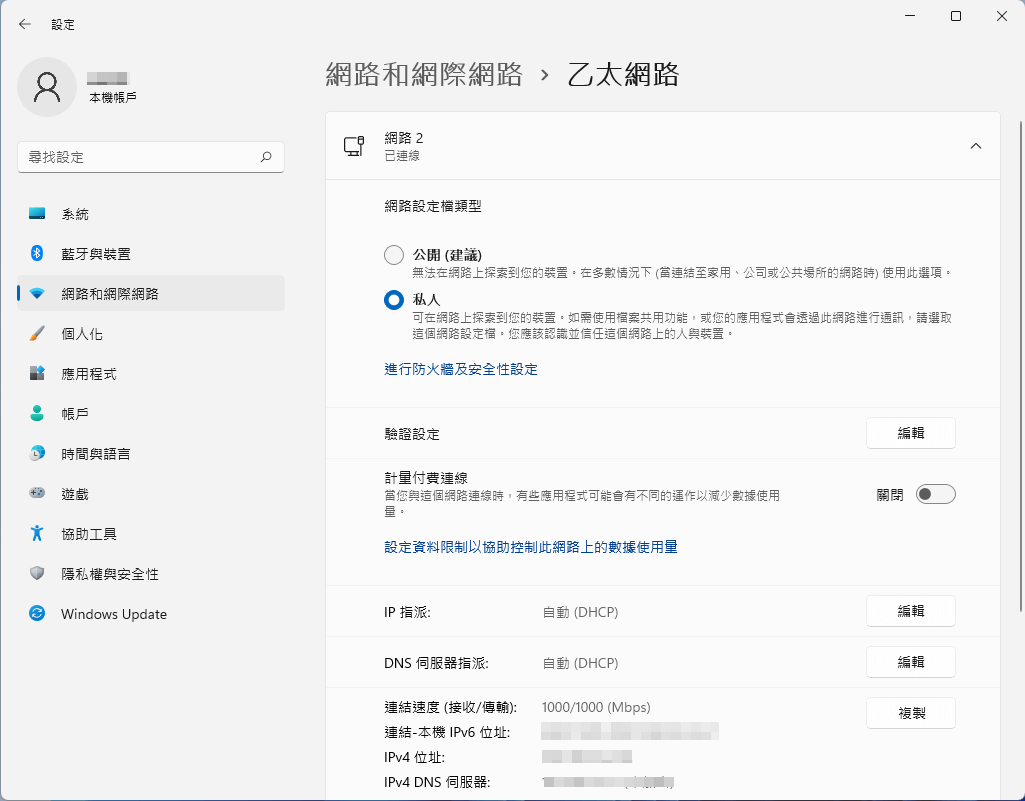Click 網路和網際網路 in the breadcrumb
This screenshot has height=801, width=1025.
(x=424, y=74)
